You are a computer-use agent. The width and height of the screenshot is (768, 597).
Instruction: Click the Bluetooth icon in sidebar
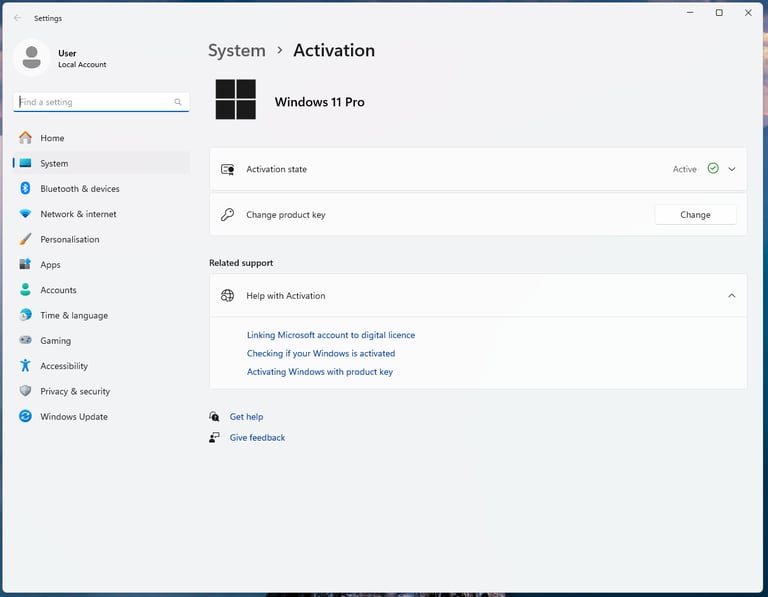(25, 188)
